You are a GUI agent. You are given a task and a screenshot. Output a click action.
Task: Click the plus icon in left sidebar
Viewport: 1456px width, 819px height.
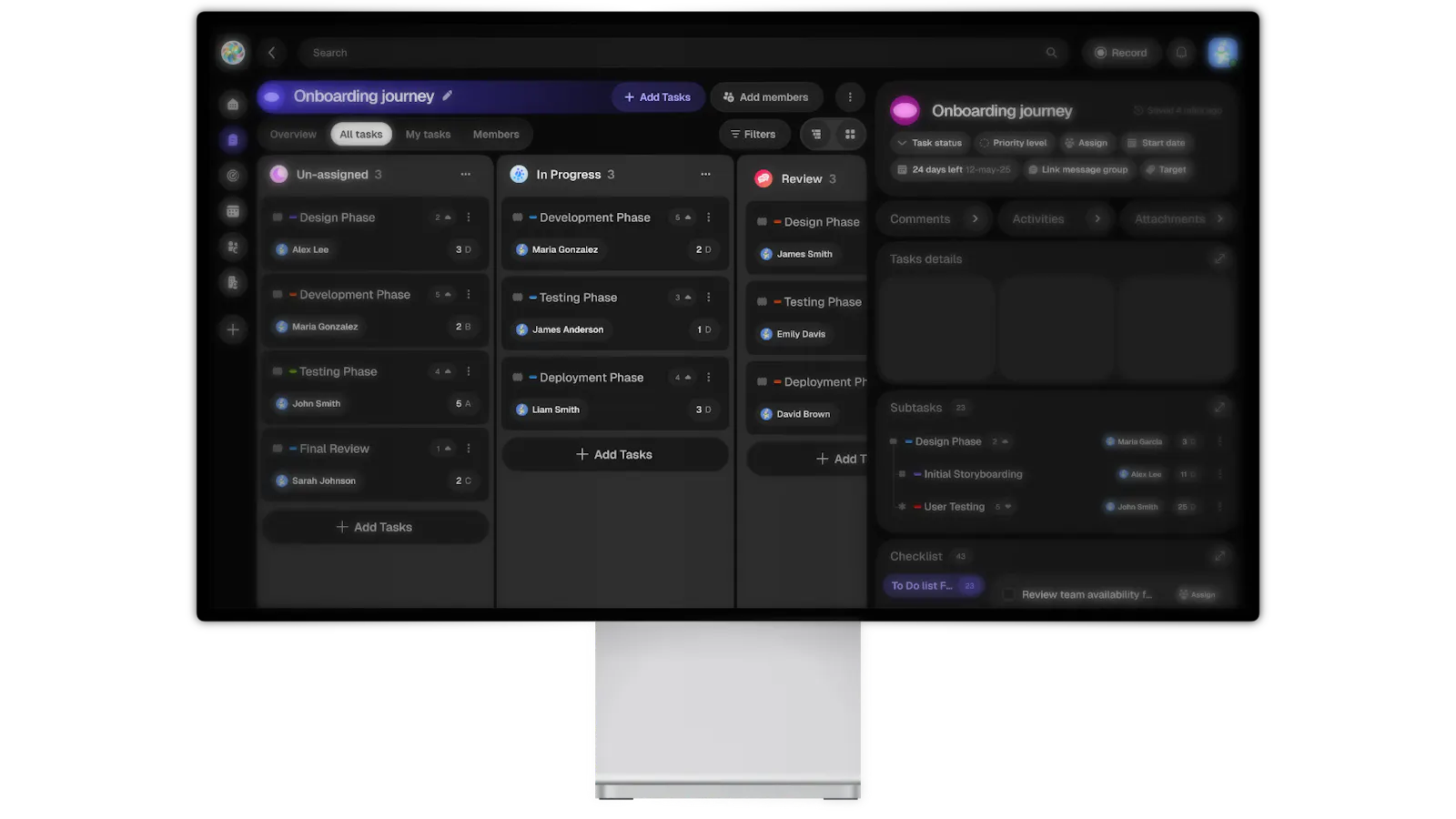click(x=233, y=329)
